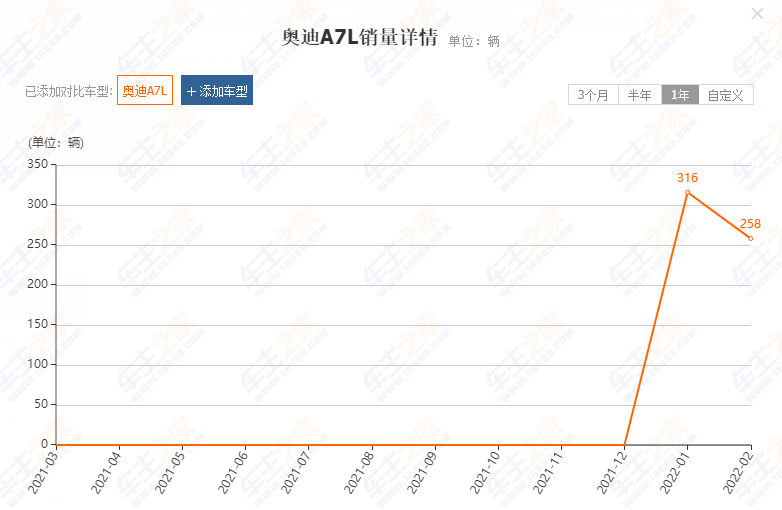Viewport: 782px width, 510px height.
Task: Click the 2022-02 axis label
Action: tap(738, 471)
